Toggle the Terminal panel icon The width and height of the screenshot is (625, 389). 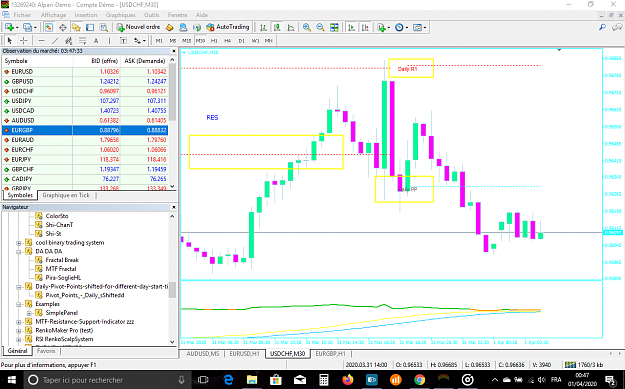(90, 27)
